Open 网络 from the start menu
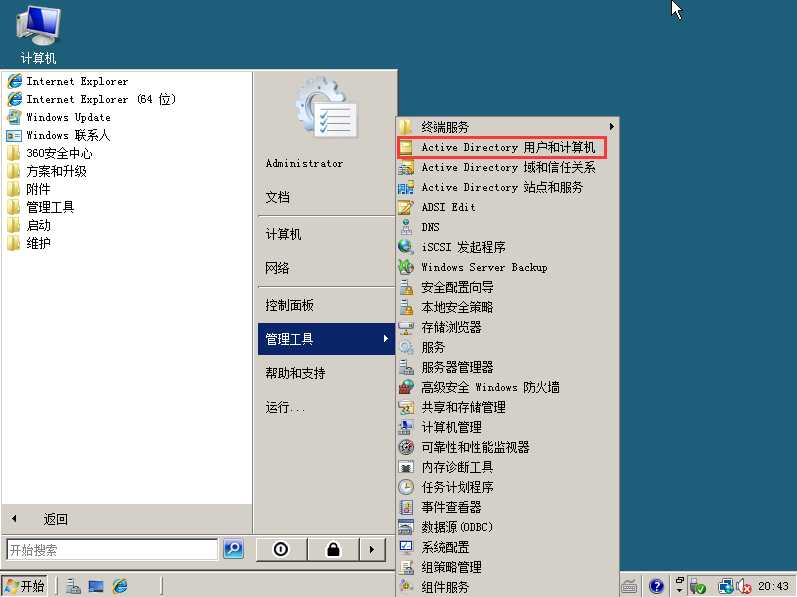The width and height of the screenshot is (797, 597). (278, 268)
